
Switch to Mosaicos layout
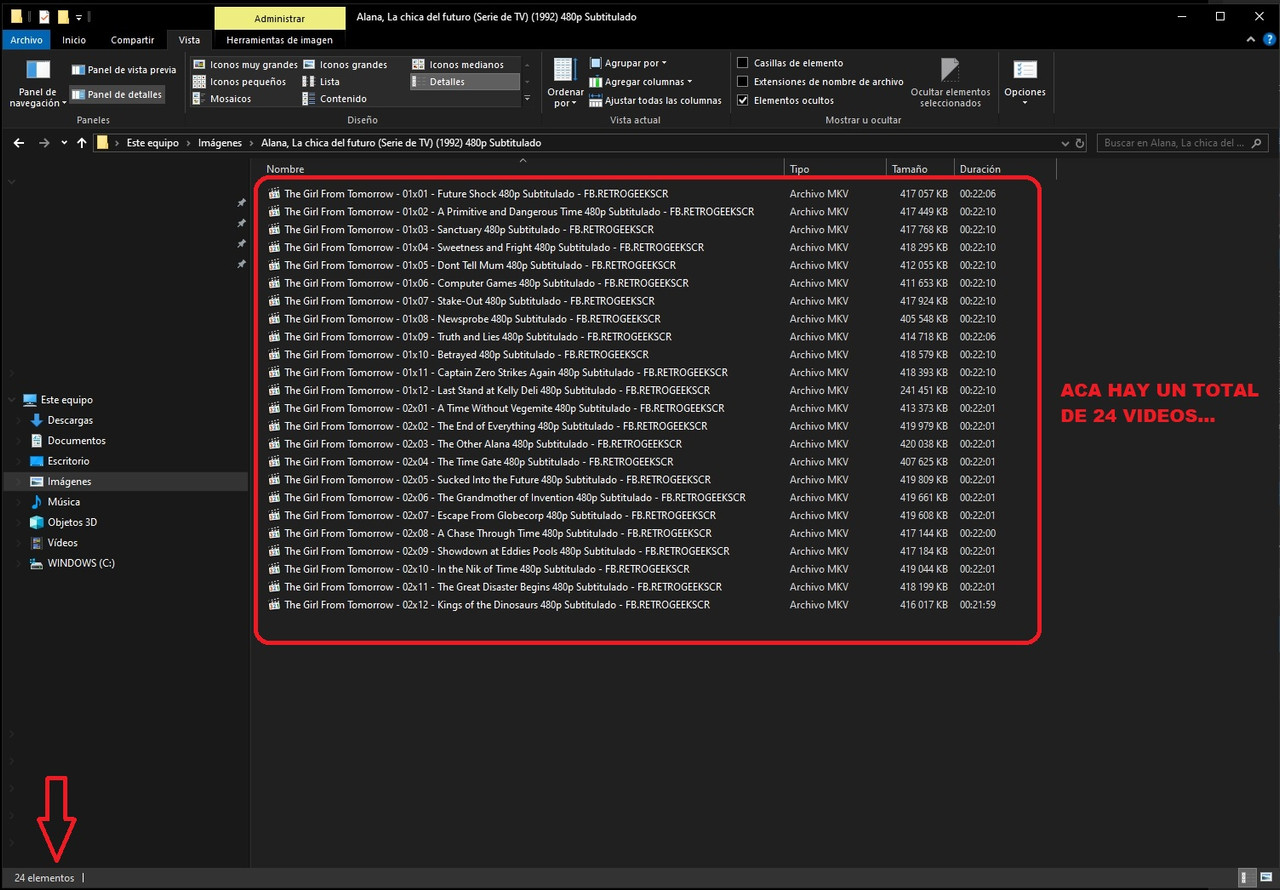[222, 99]
